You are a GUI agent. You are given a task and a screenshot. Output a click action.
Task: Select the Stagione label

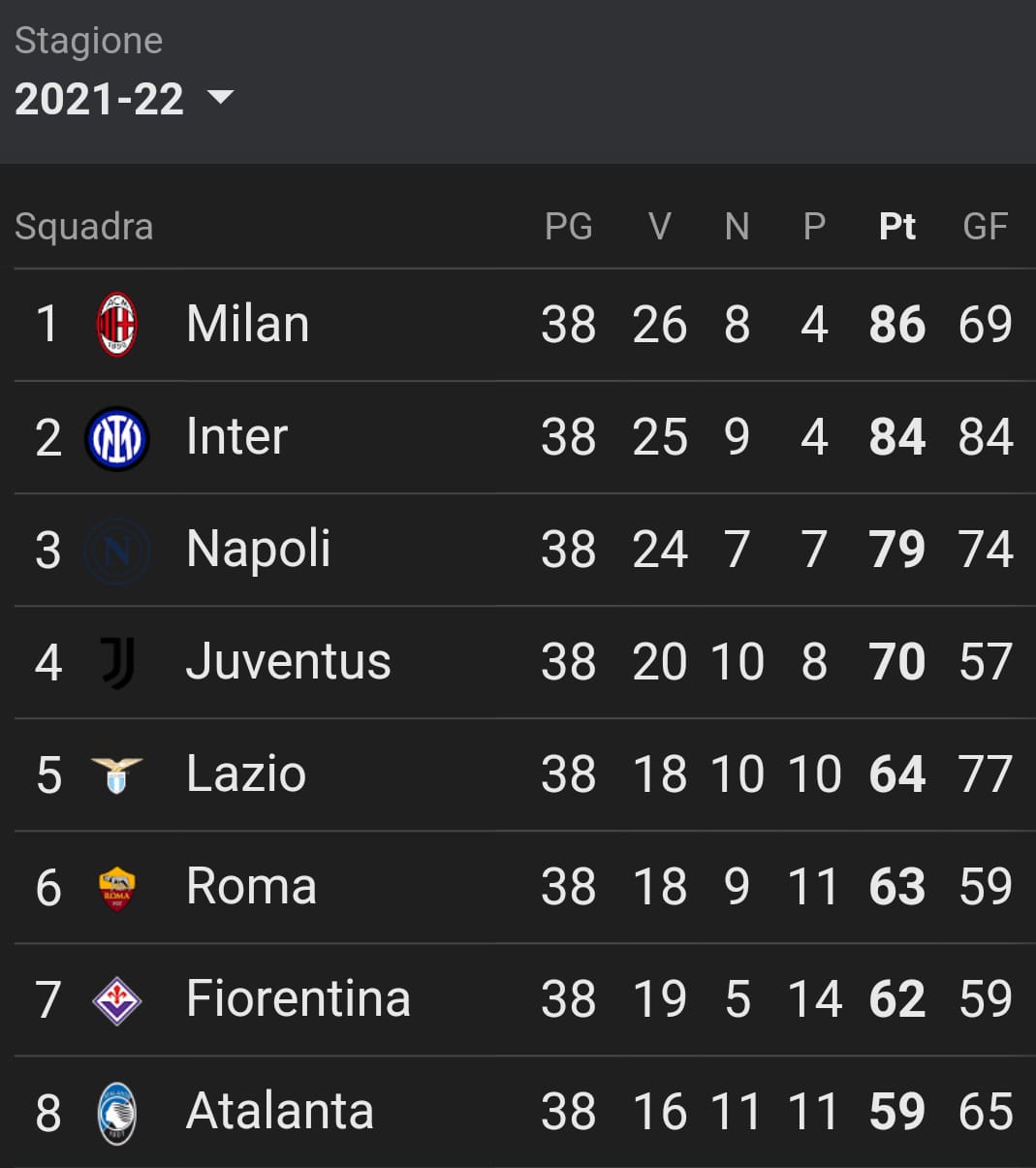[x=89, y=41]
